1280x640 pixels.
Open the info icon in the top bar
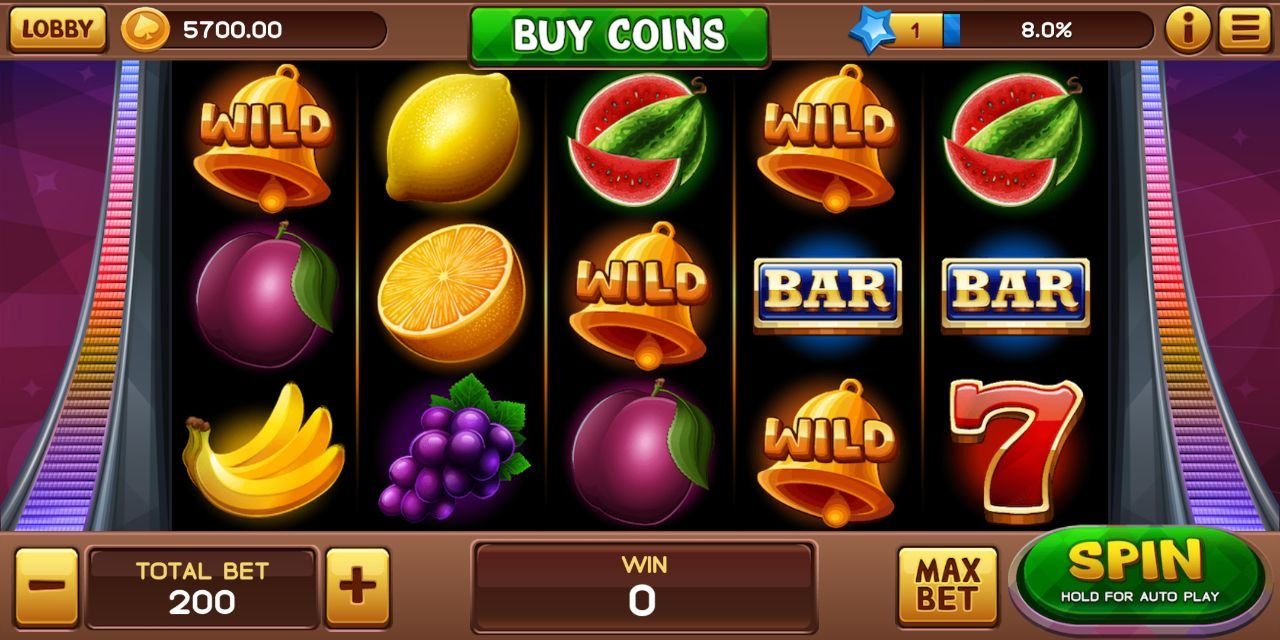tap(1188, 30)
